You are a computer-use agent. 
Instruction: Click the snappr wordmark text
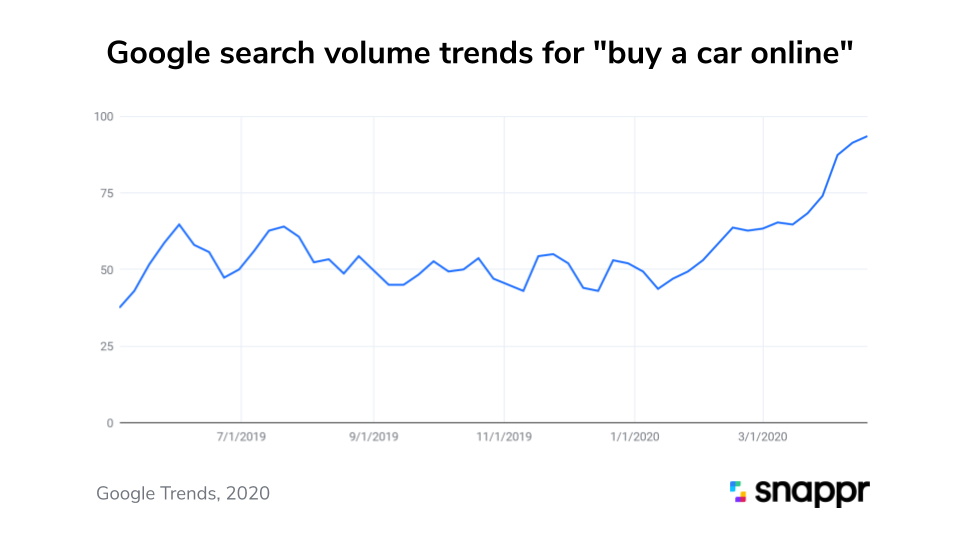click(x=812, y=492)
